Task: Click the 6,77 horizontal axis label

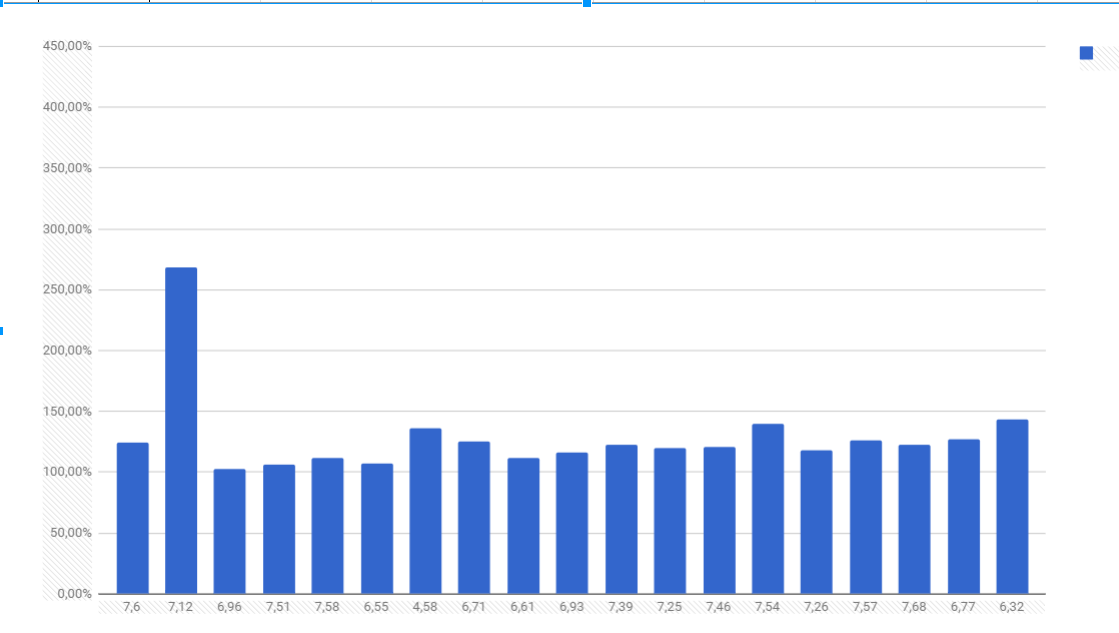Action: click(963, 607)
